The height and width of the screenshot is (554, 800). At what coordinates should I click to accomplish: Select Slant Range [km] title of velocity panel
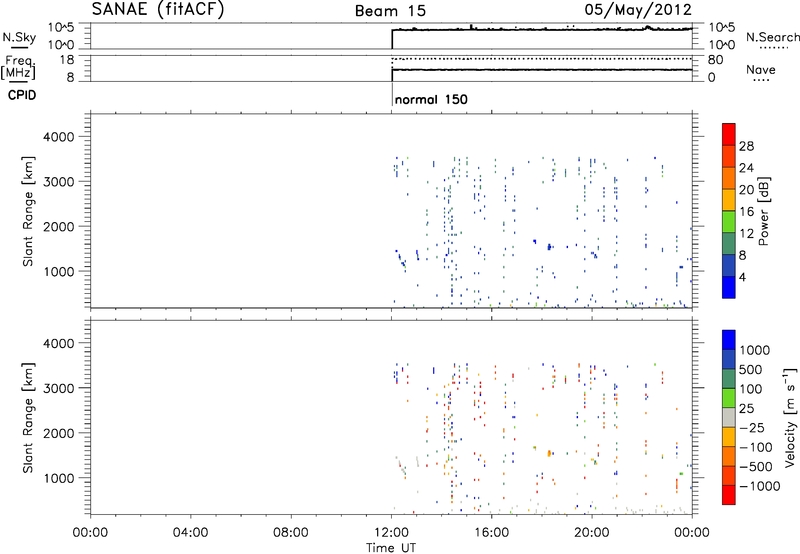[x=28, y=418]
